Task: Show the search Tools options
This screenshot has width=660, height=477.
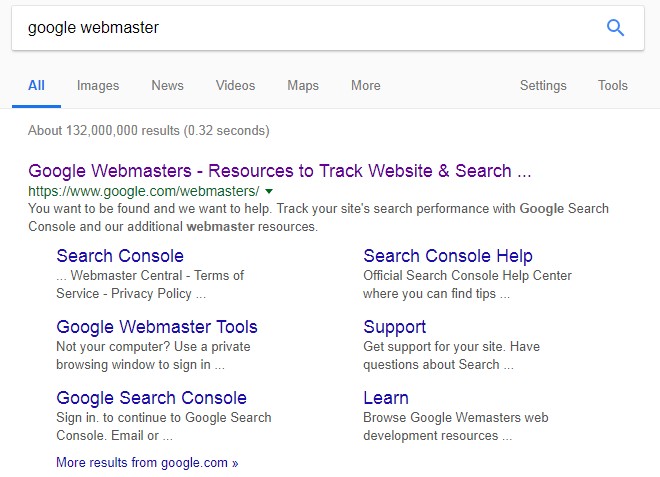Action: [613, 85]
